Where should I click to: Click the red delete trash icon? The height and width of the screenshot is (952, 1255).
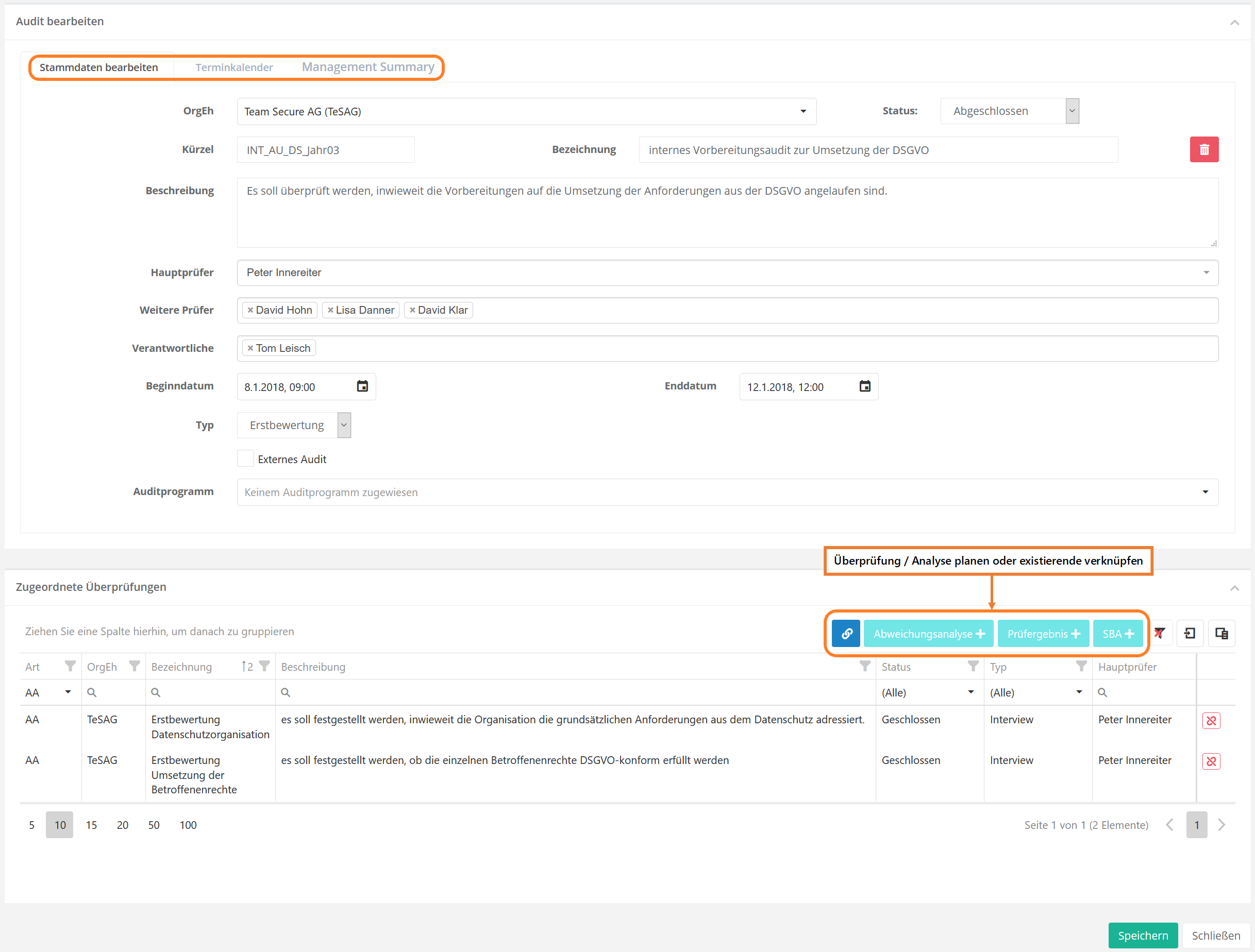(x=1203, y=150)
